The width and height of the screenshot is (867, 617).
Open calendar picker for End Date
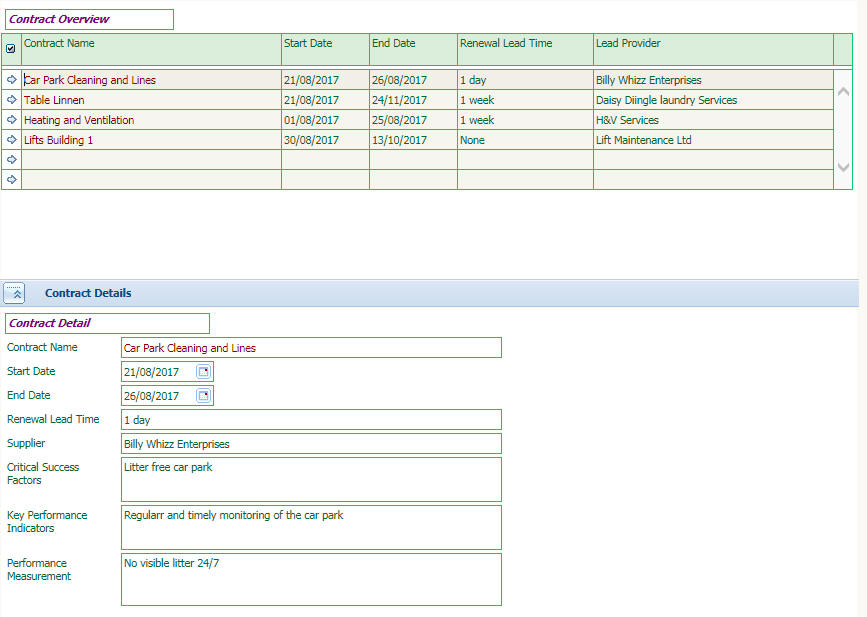coord(204,396)
